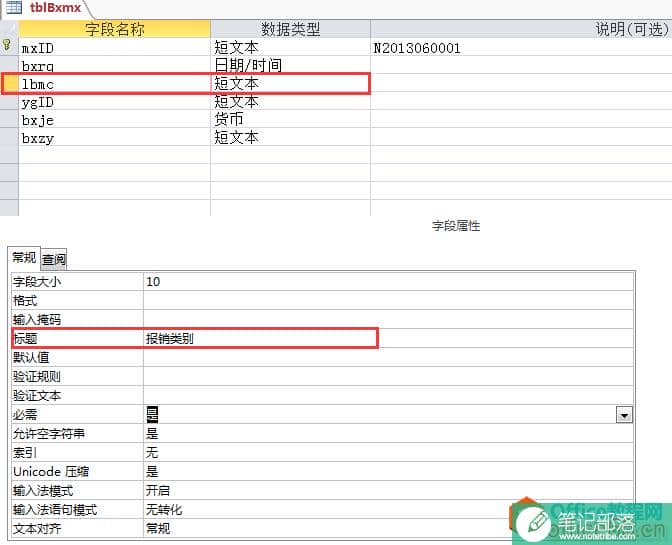Click the 字段属性 section heading

(456, 225)
